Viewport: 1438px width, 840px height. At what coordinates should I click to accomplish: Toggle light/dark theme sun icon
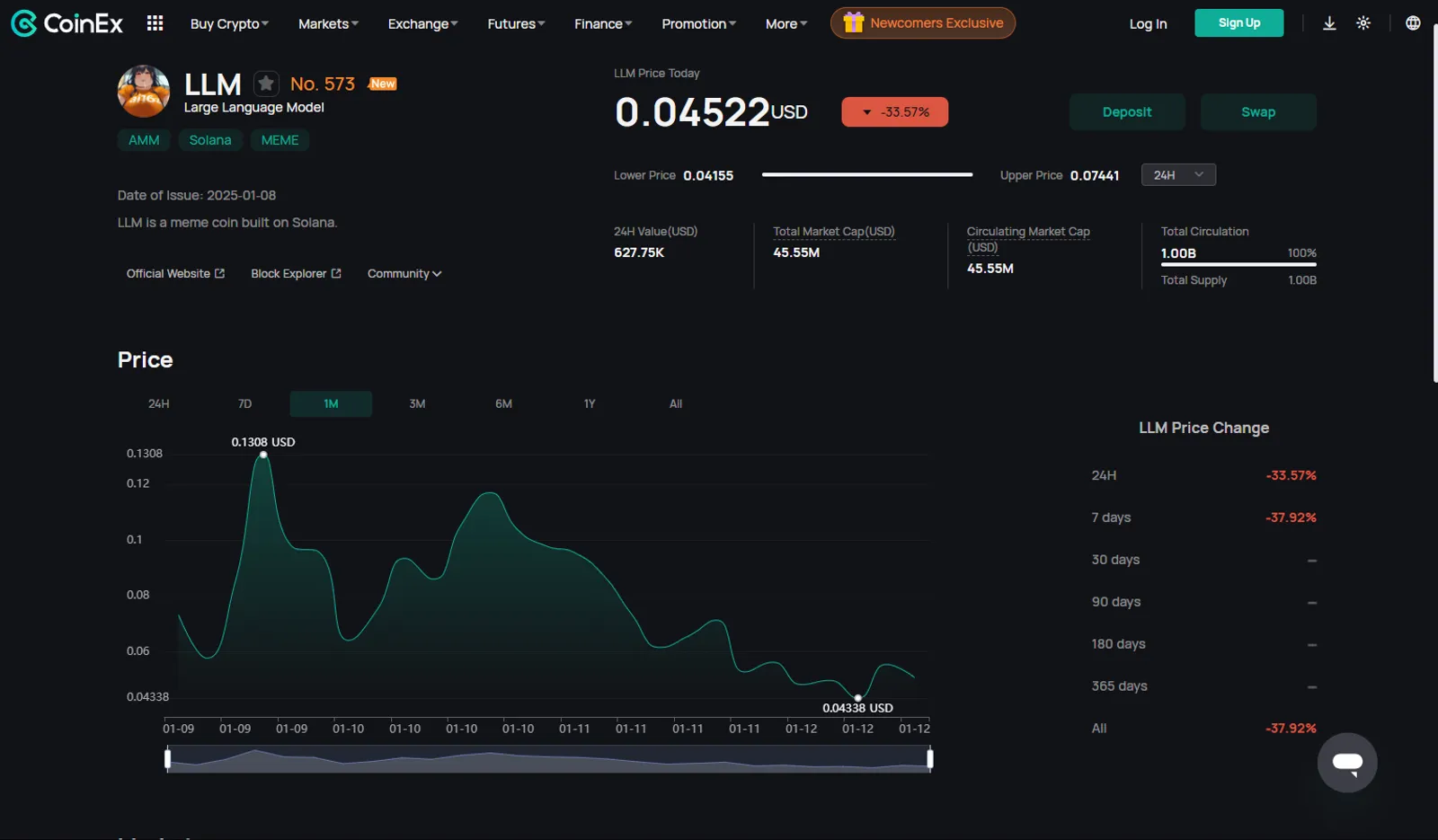point(1363,23)
